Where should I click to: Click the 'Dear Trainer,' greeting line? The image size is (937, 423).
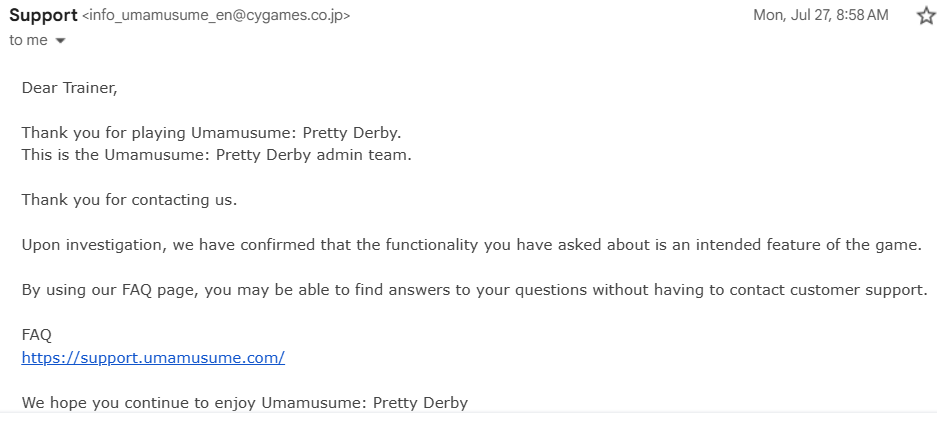70,88
